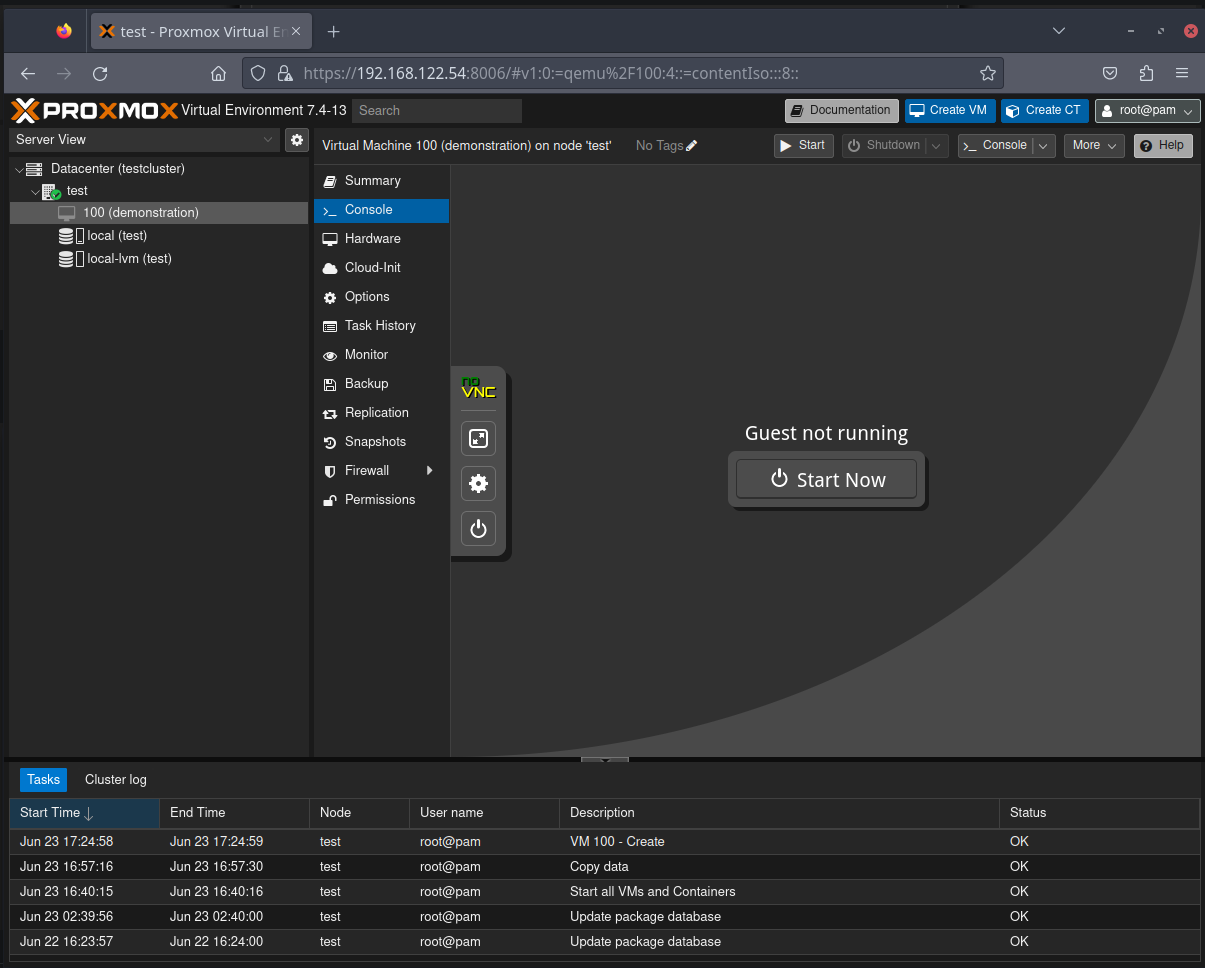Open Console dropdown arrow in toolbar

pos(1043,146)
